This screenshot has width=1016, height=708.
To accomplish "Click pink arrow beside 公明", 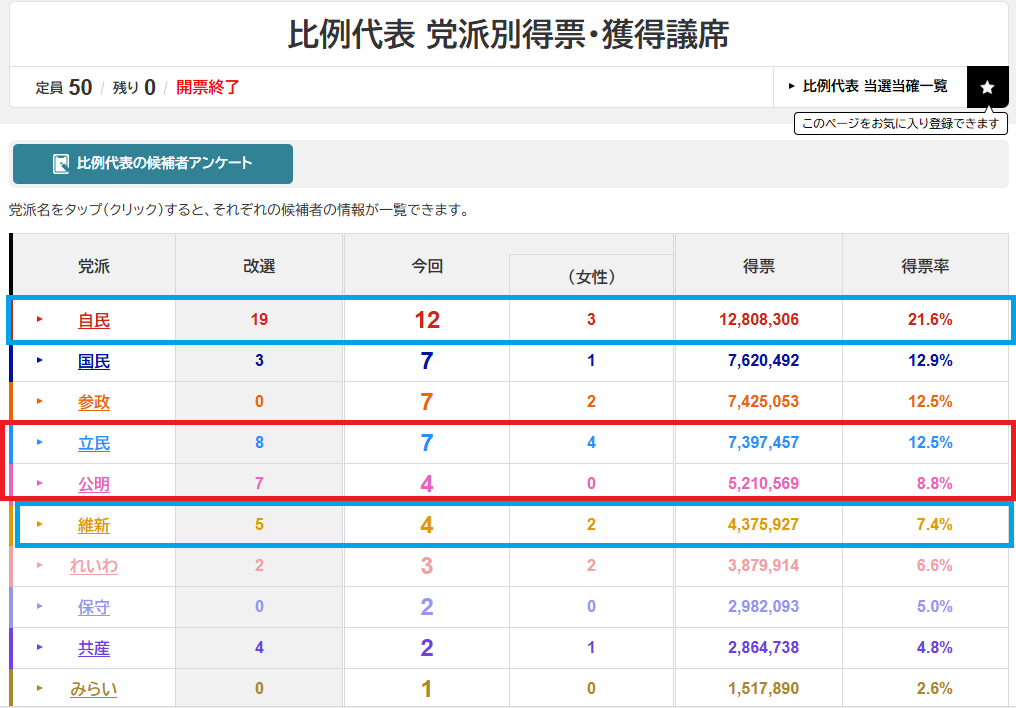I will 40,483.
